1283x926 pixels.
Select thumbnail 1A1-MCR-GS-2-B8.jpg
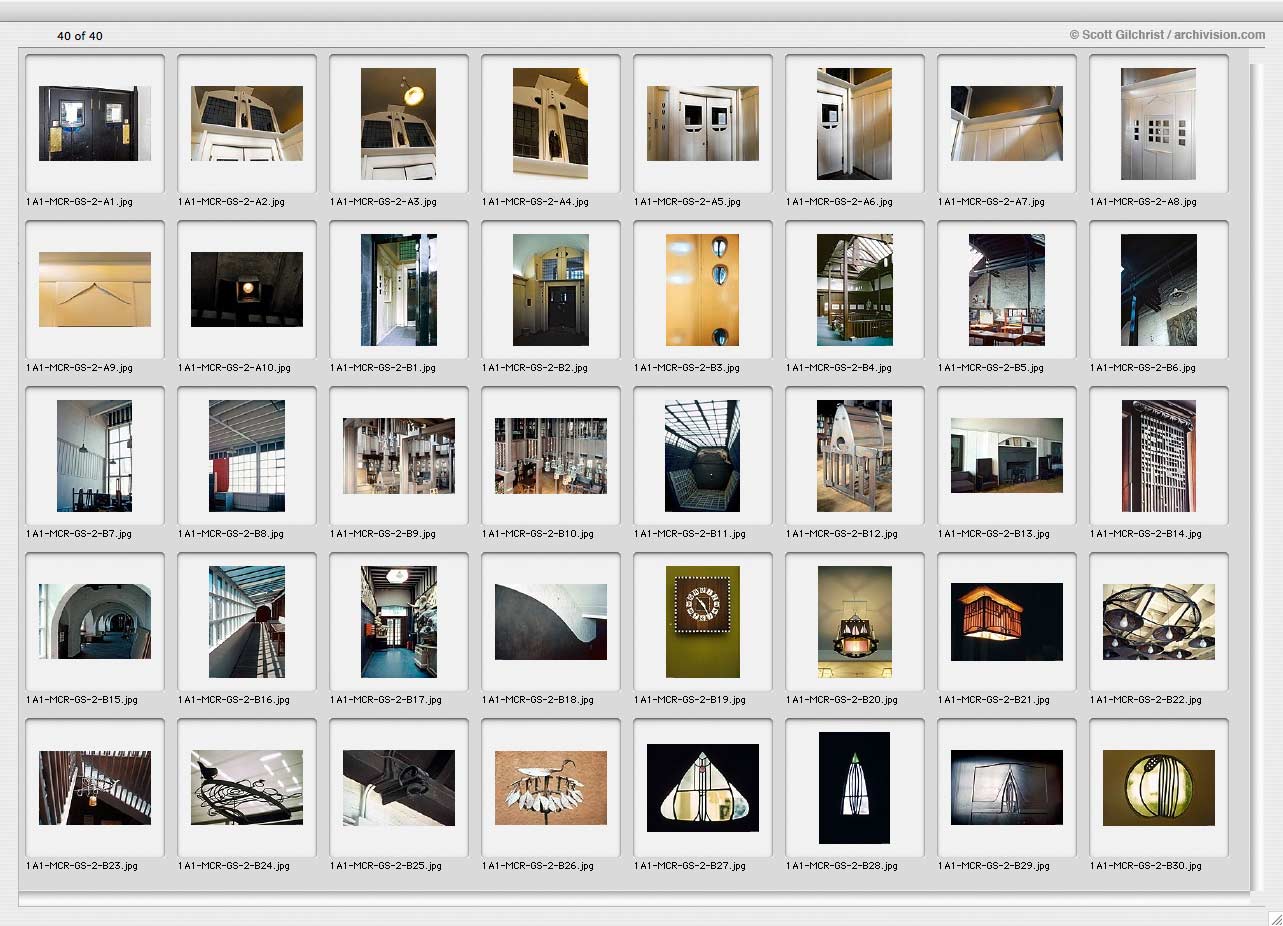[247, 456]
